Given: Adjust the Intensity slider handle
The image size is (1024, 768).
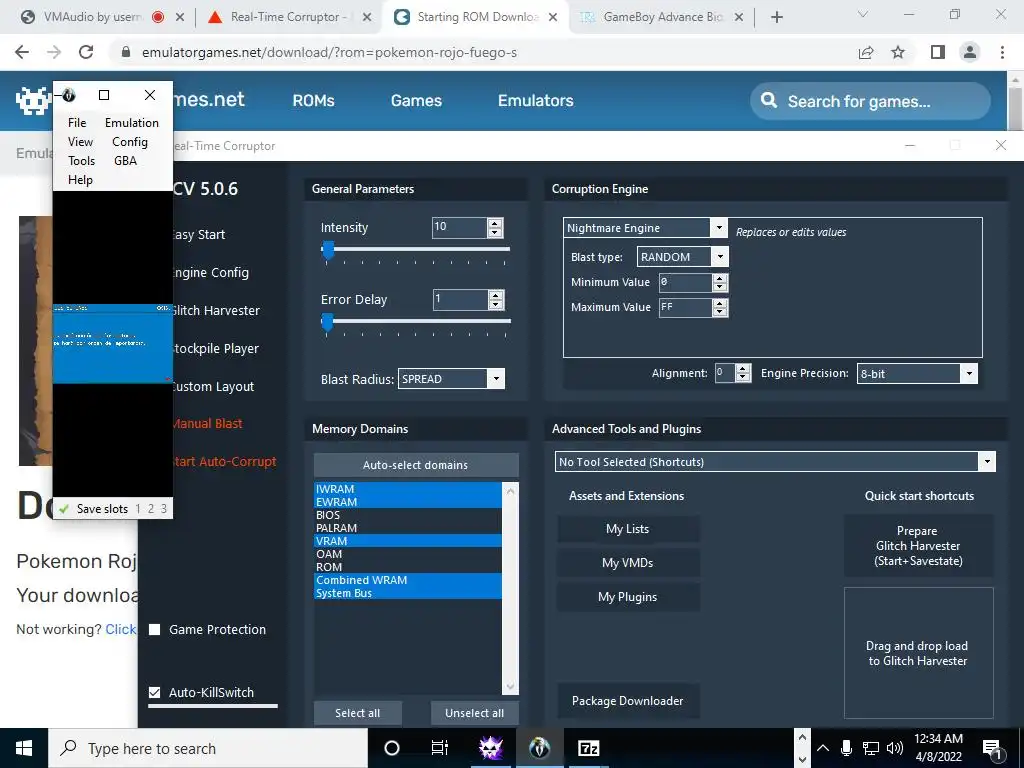Looking at the screenshot, I should (328, 250).
